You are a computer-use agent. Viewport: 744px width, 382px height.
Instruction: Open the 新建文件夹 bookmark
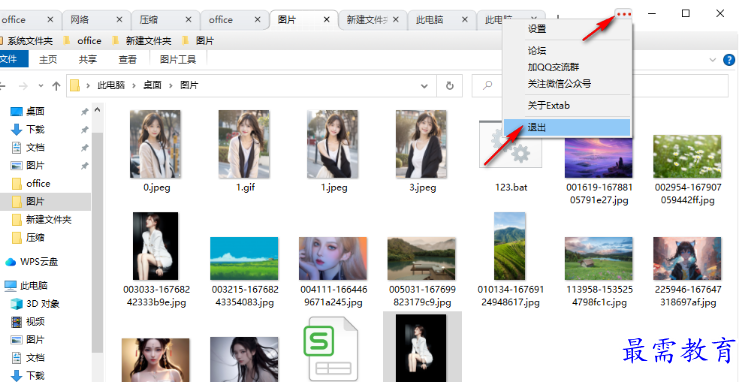(141, 41)
